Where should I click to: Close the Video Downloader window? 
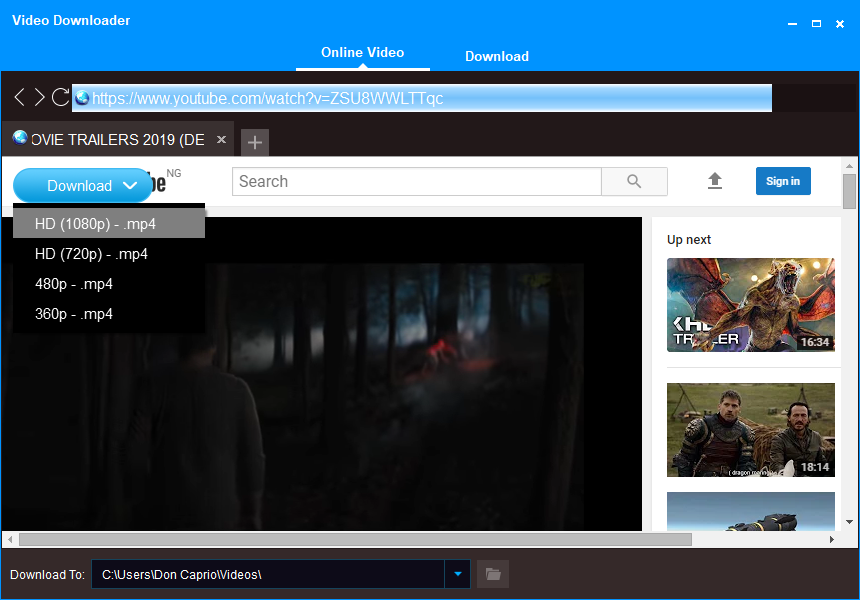click(x=840, y=24)
